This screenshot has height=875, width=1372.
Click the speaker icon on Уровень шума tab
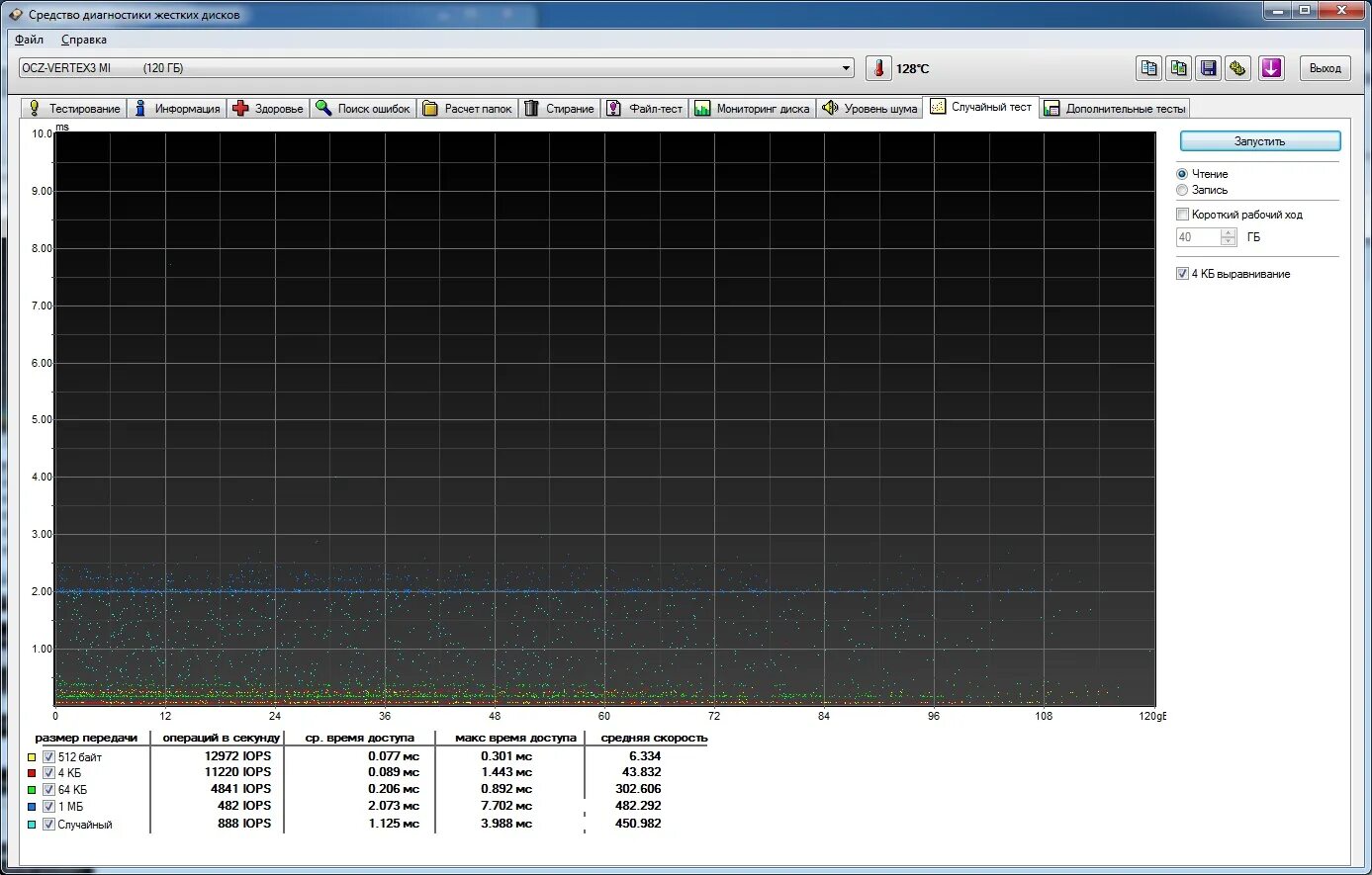click(x=830, y=109)
